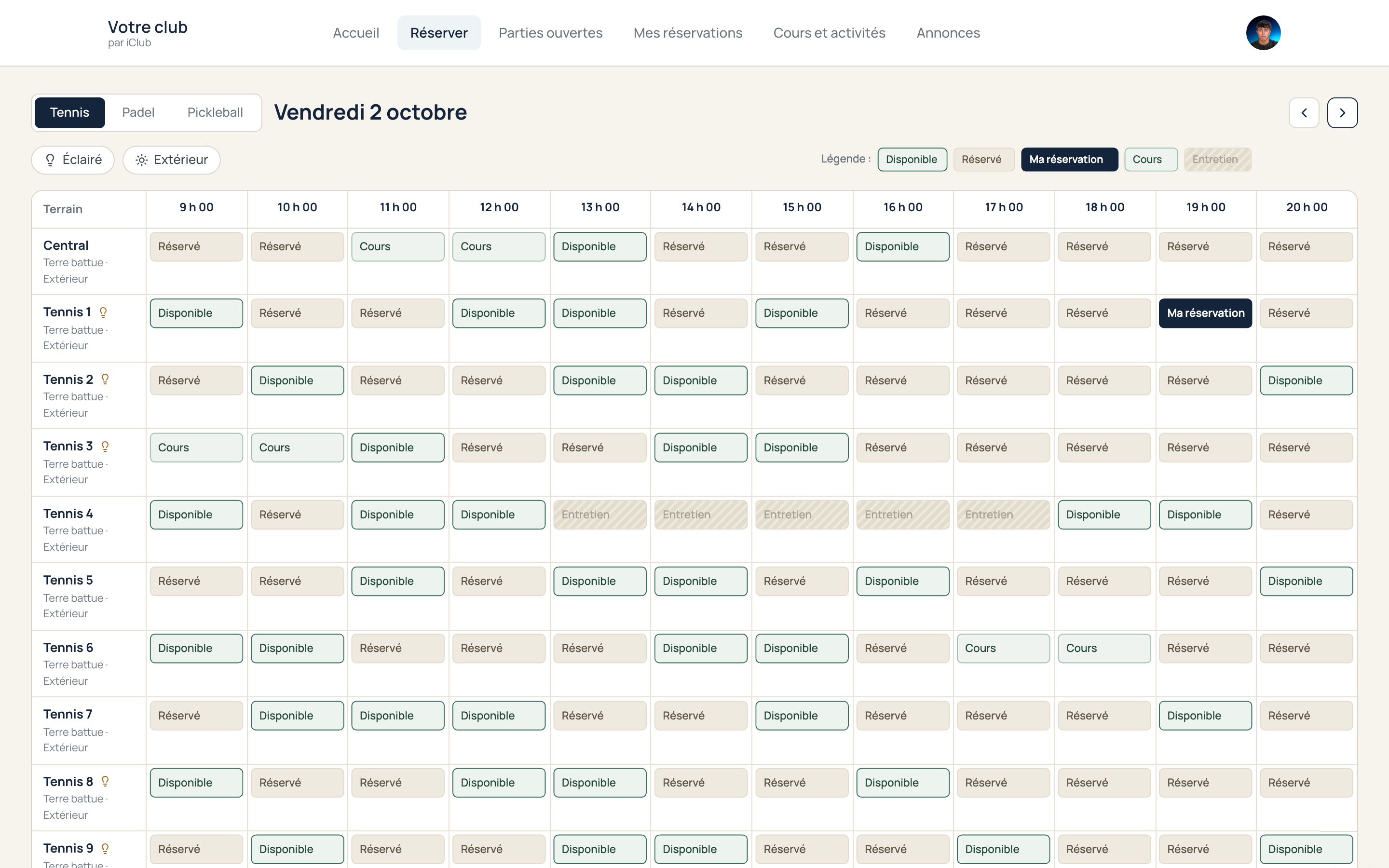Click Entretien slot on Tennis 4 at 13 h 00
The height and width of the screenshot is (868, 1389).
click(600, 515)
